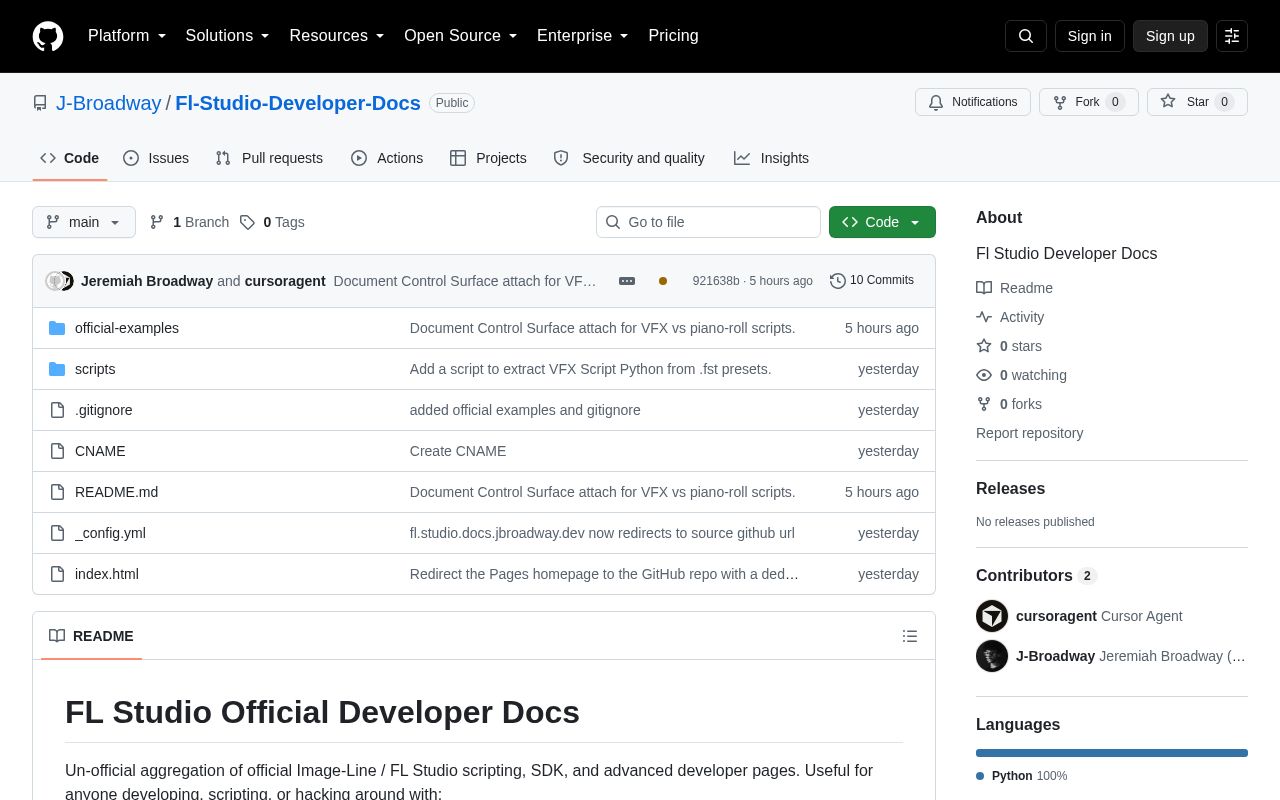This screenshot has width=1280, height=800.
Task: Open the Insights tab
Action: [771, 158]
